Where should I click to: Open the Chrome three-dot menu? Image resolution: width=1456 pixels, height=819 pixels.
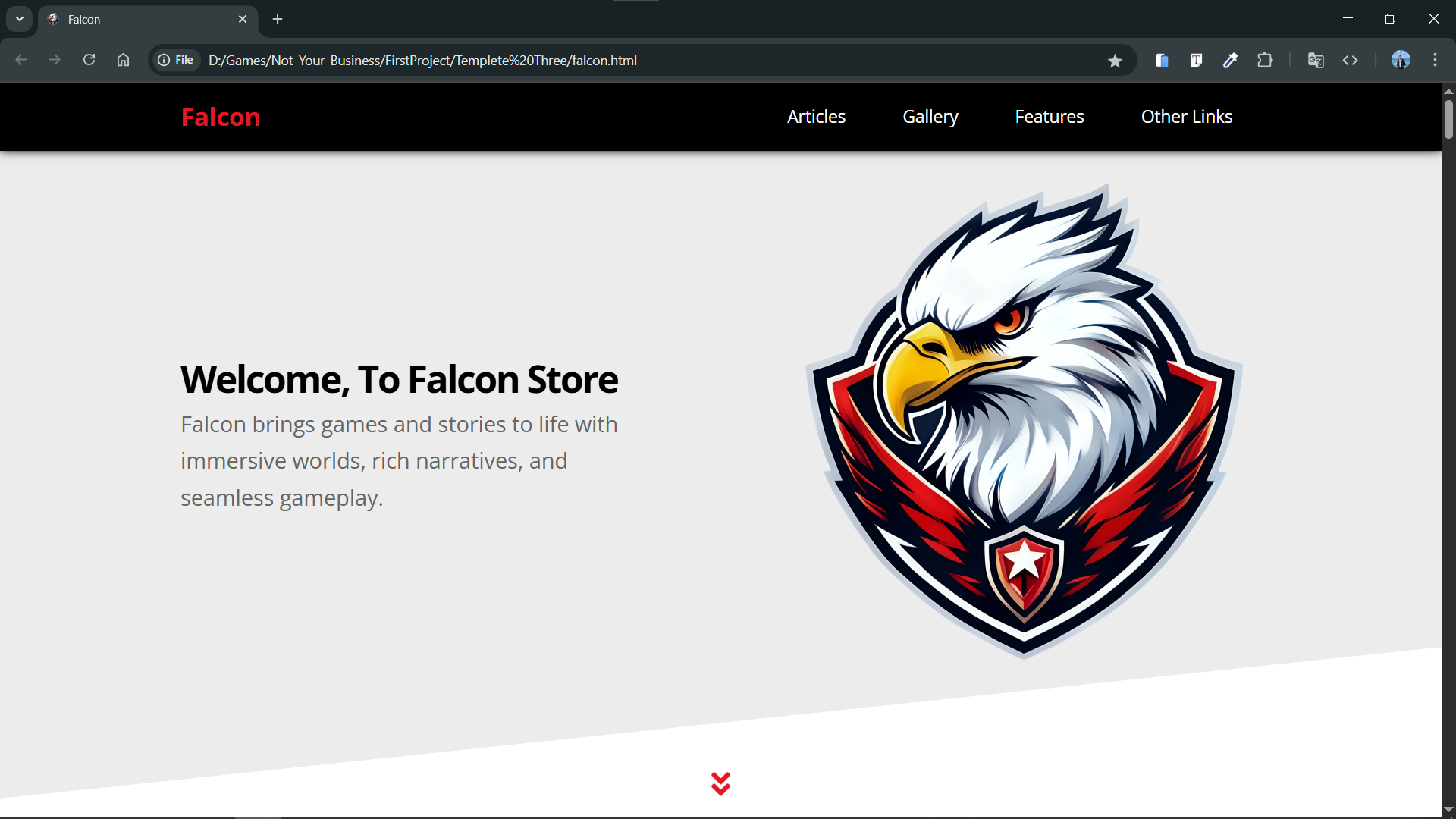[x=1435, y=60]
